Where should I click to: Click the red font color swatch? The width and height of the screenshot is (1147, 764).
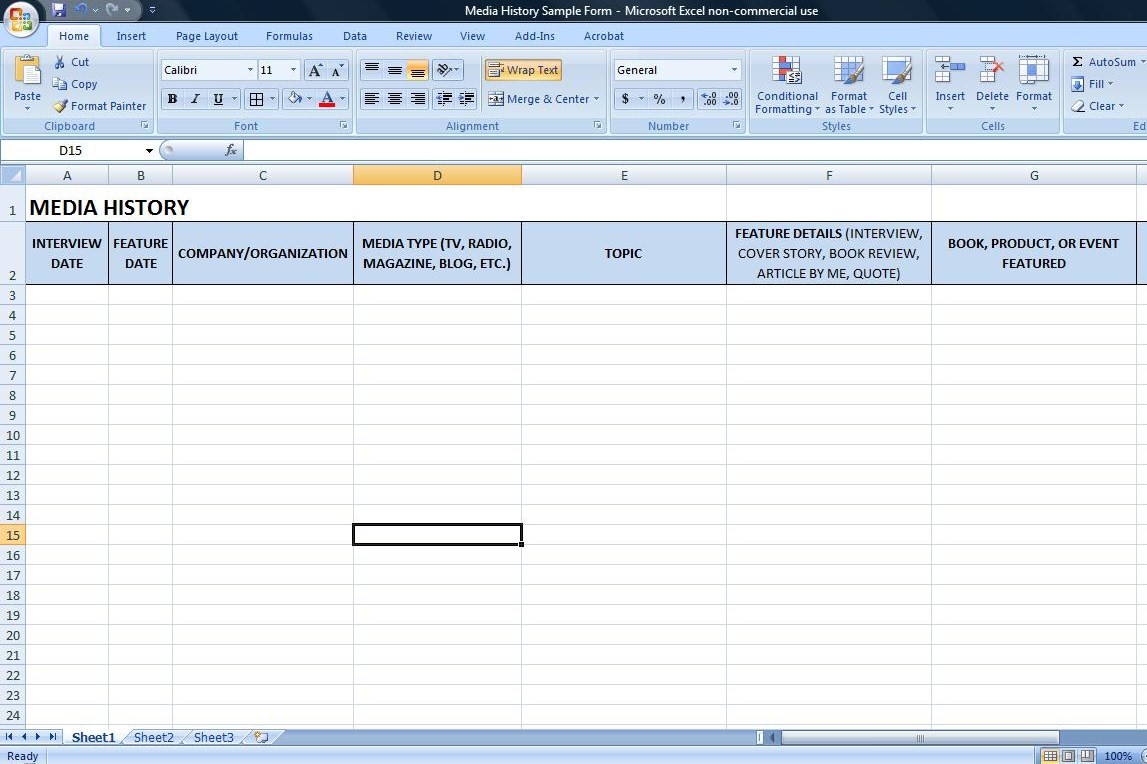327,99
